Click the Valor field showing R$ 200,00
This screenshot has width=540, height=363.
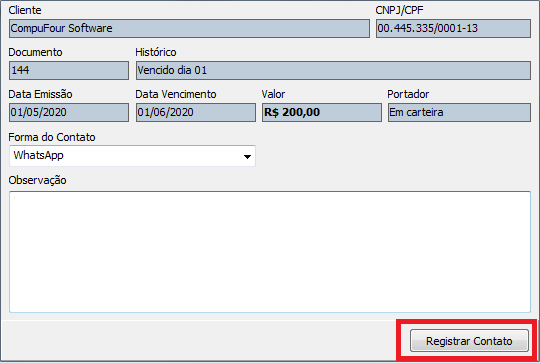point(322,112)
